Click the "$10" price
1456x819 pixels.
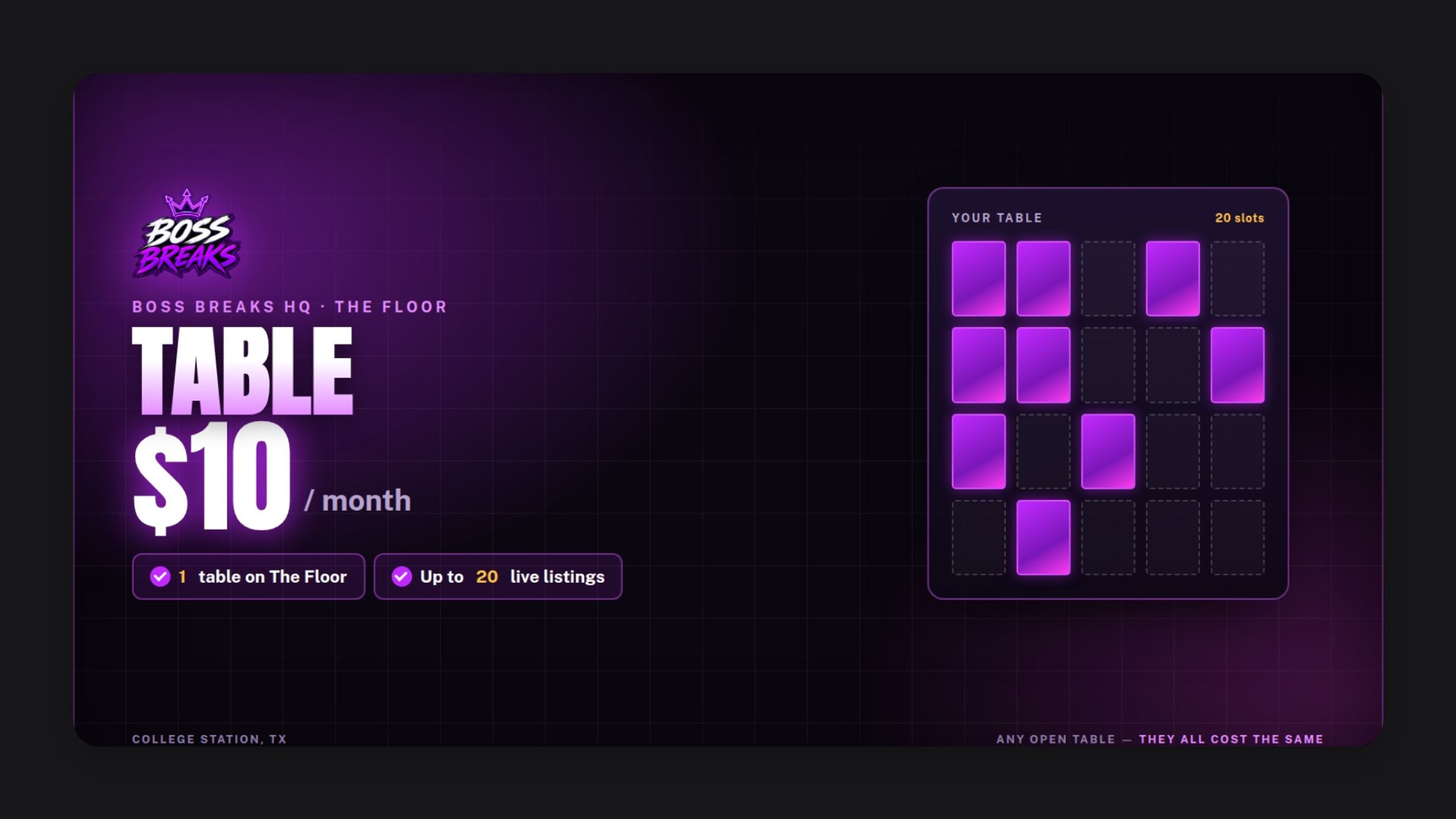coord(212,479)
